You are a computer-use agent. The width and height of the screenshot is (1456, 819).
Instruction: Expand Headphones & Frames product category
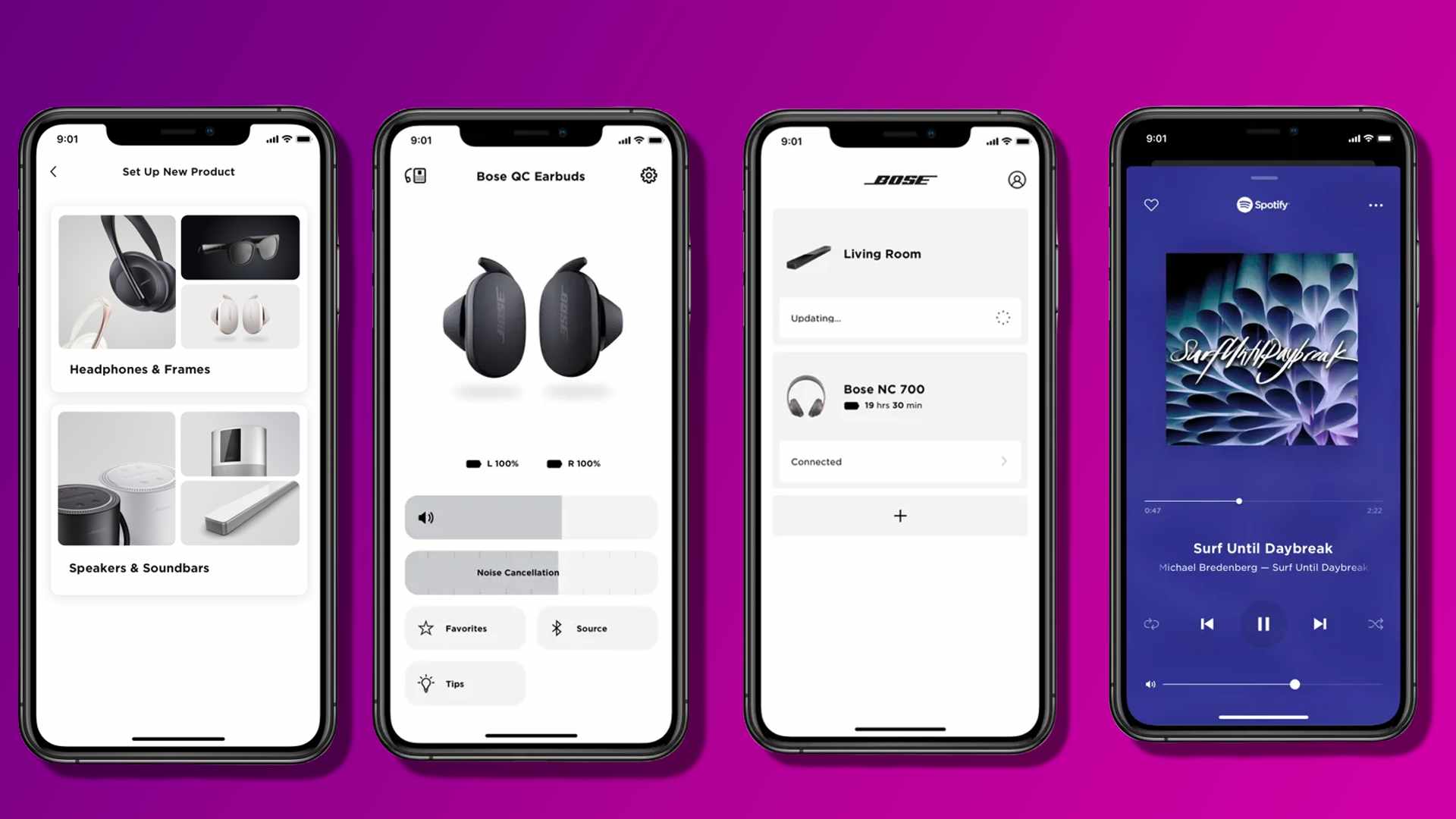click(x=179, y=295)
